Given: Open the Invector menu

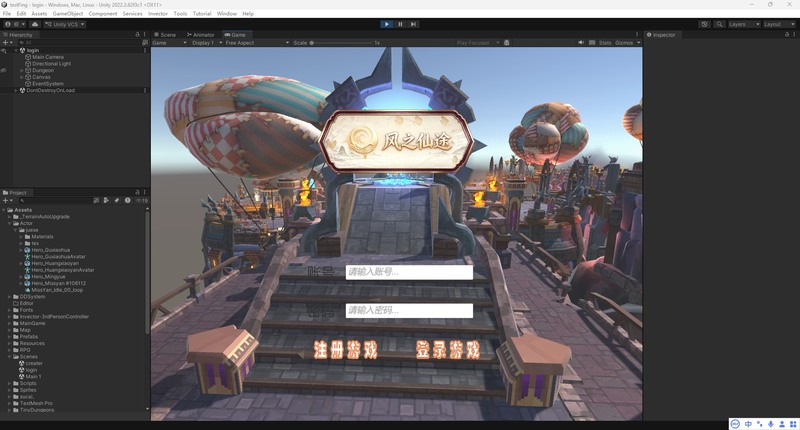Looking at the screenshot, I should pyautogui.click(x=158, y=14).
